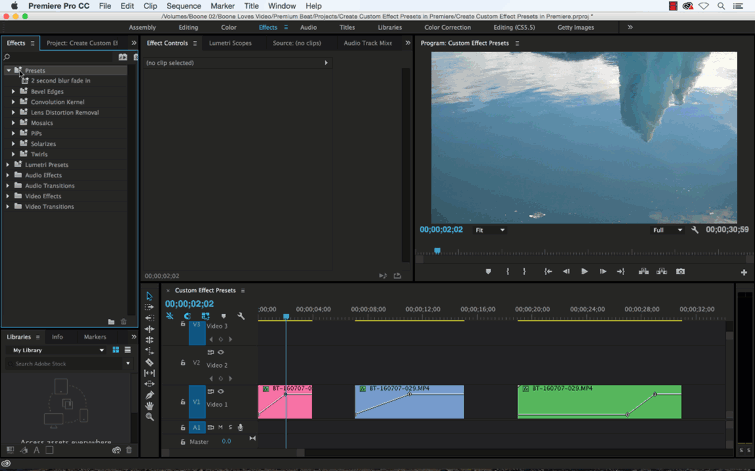Play the sequence in Program monitor
The width and height of the screenshot is (755, 471).
pyautogui.click(x=584, y=271)
